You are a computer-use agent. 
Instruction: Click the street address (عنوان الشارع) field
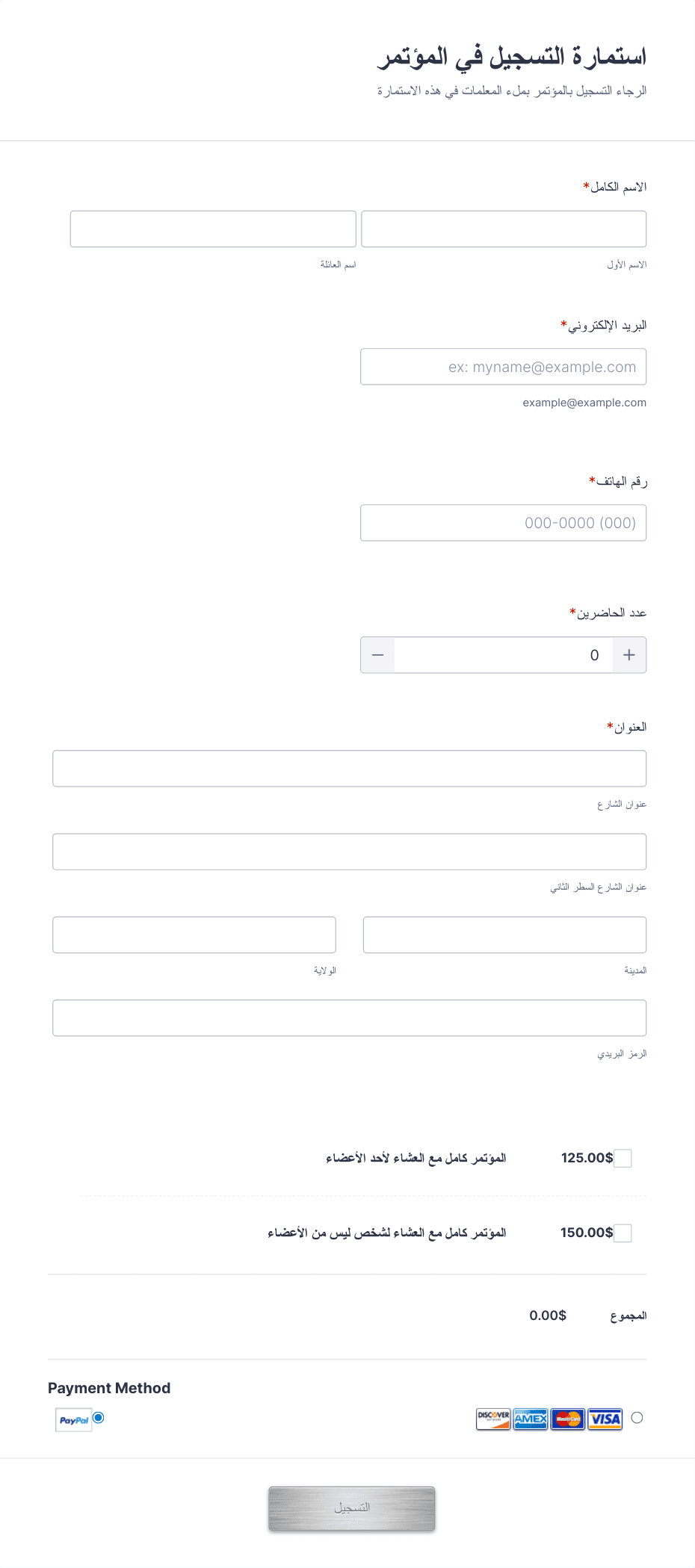point(350,769)
